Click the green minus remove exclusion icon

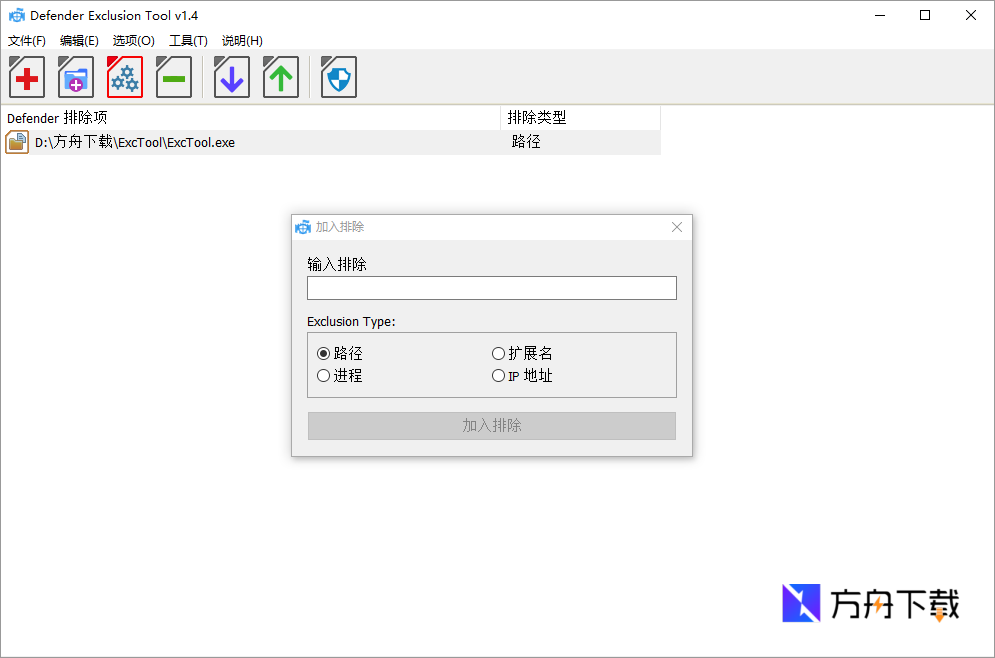[x=173, y=77]
